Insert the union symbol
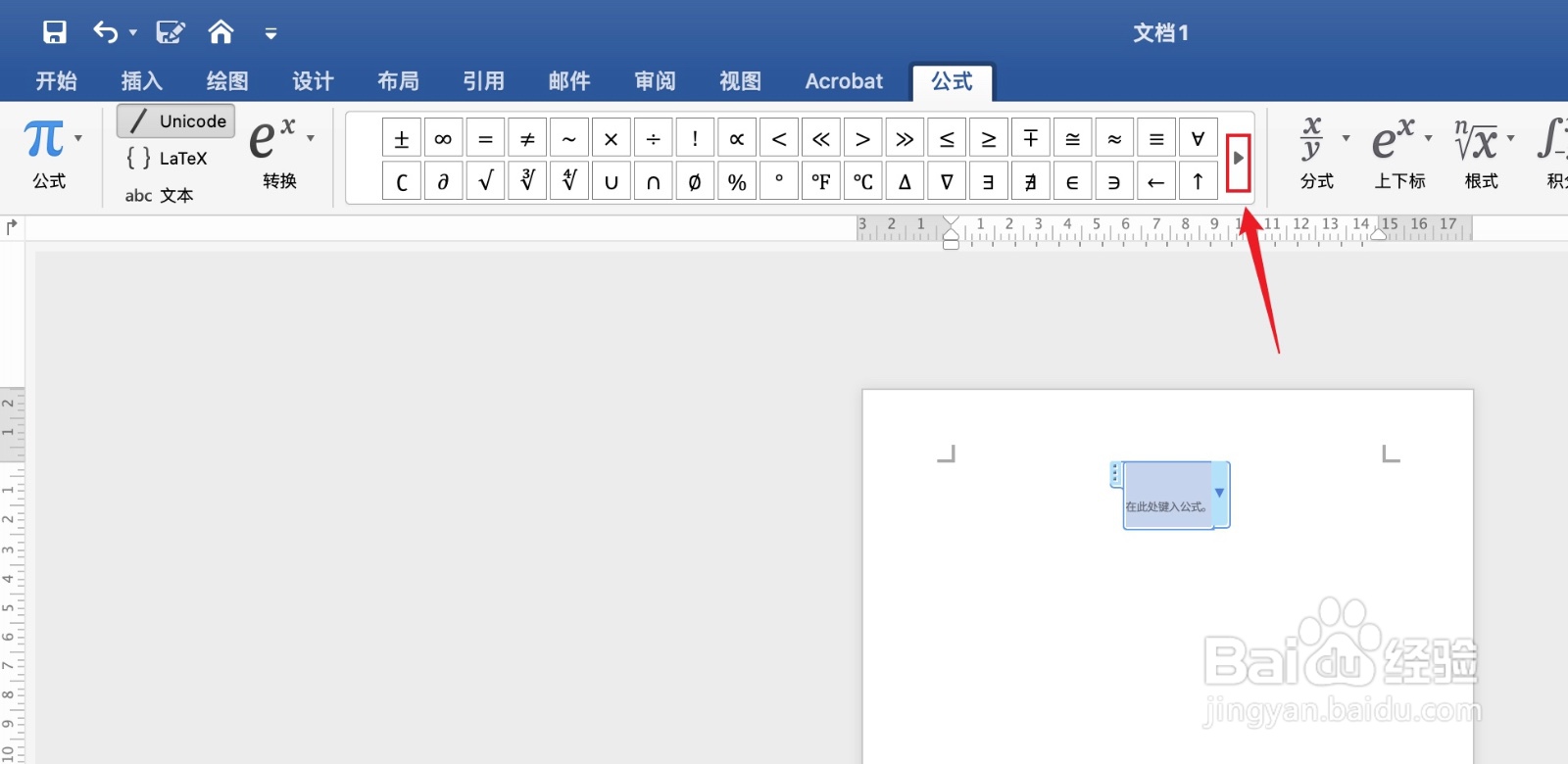The image size is (1568, 764). (611, 181)
